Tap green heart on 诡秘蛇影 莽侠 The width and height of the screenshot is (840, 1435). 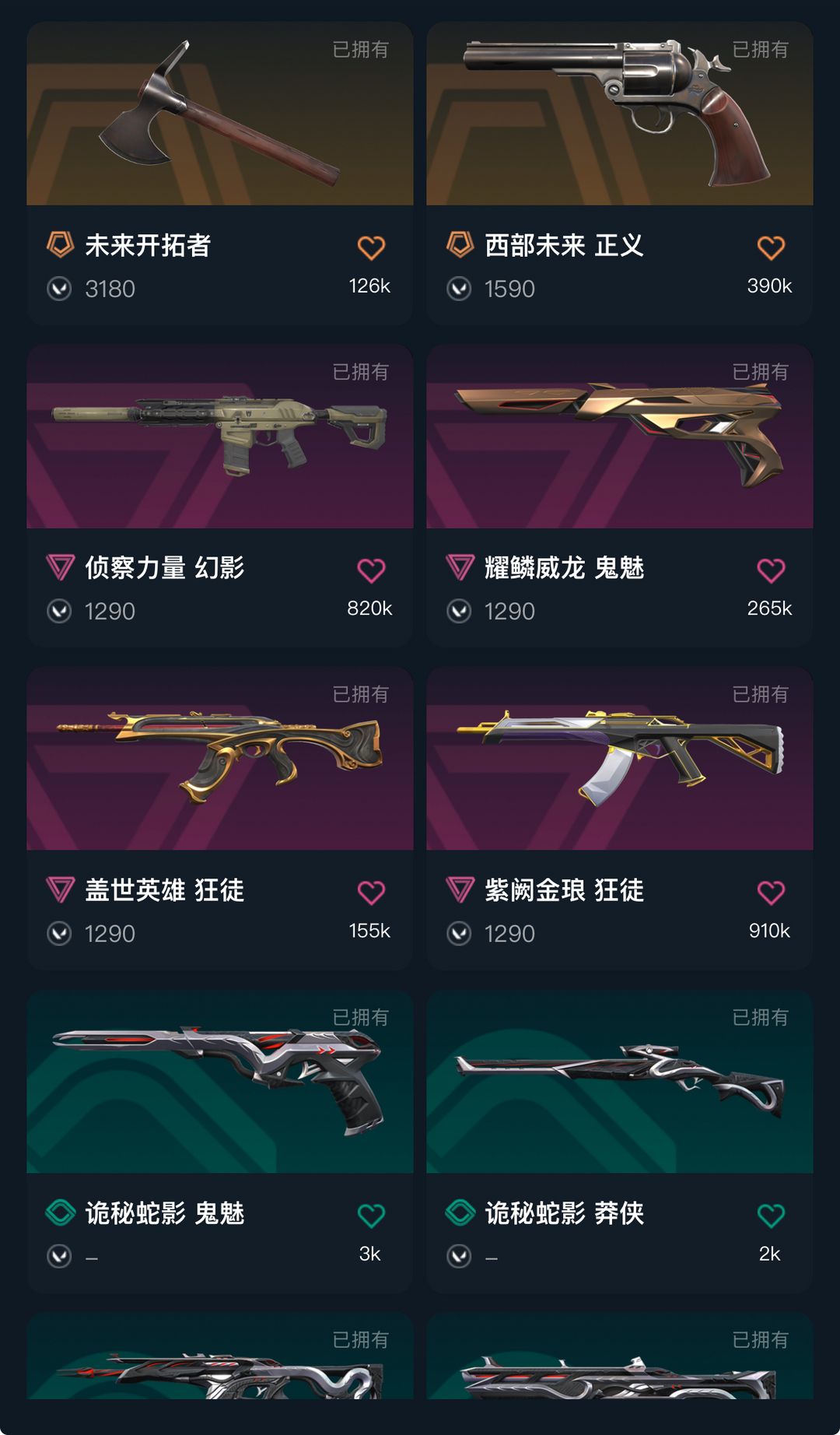(771, 1216)
